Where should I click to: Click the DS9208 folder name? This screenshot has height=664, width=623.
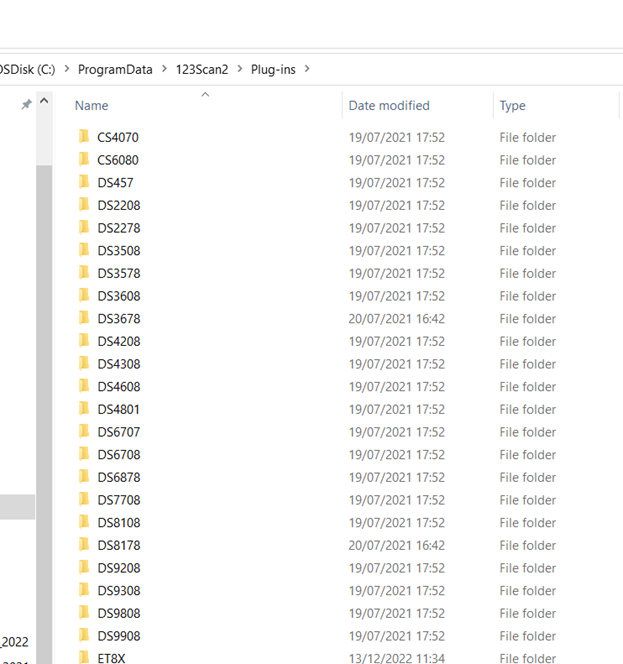119,568
